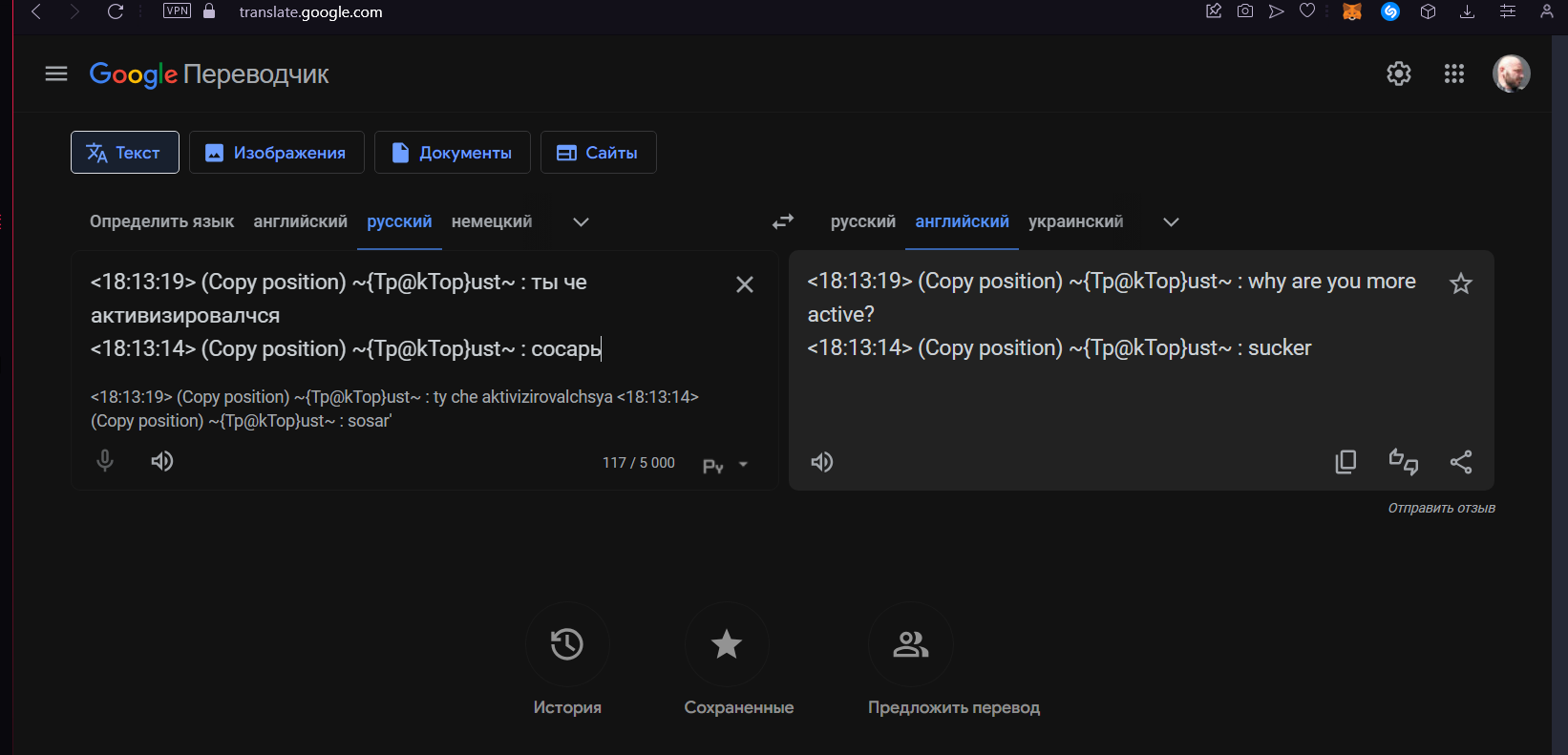1568x755 pixels.
Task: Switch to the Изображения tab
Action: click(276, 153)
